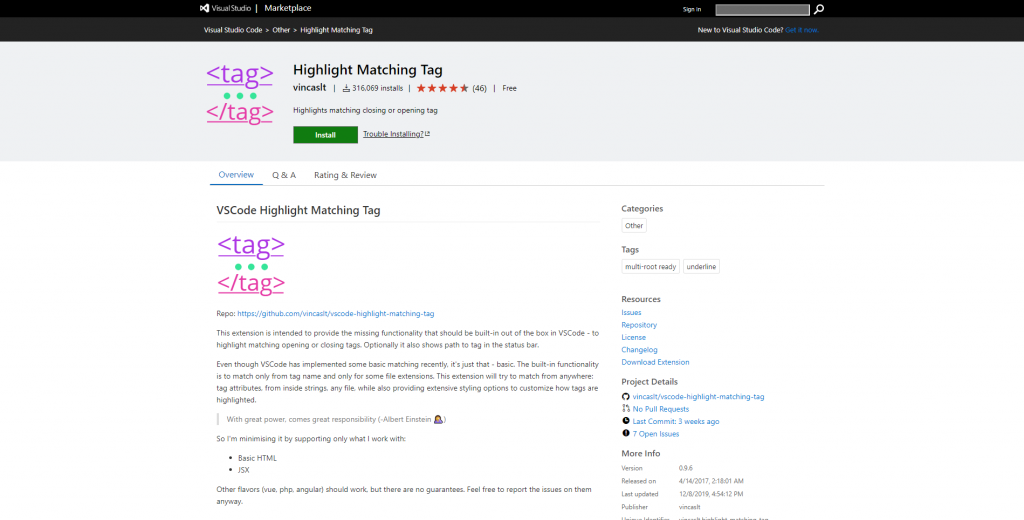Click the GitHub icon in Project Details
The width and height of the screenshot is (1024, 520).
click(x=626, y=397)
